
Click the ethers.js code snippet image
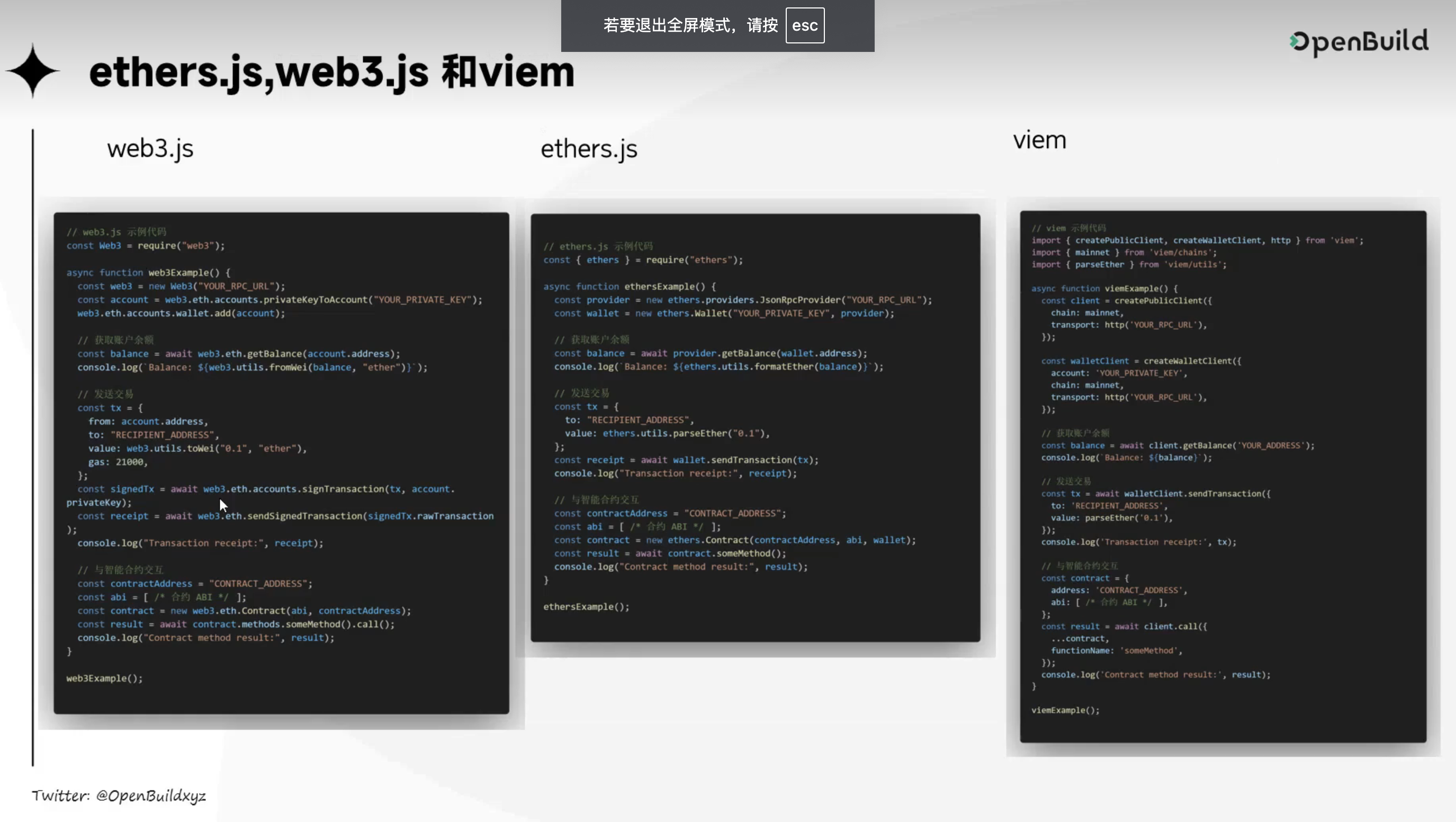coord(754,427)
